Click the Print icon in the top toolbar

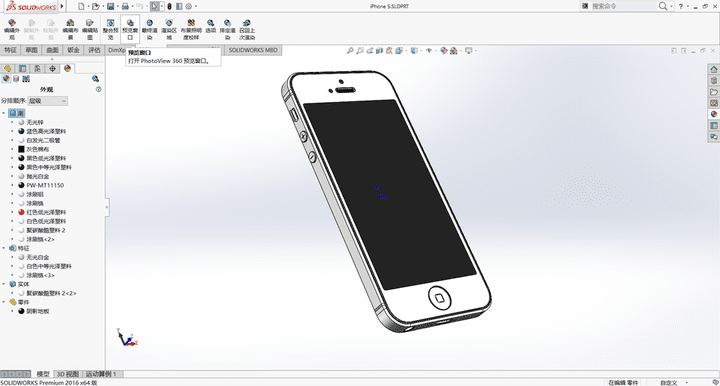click(x=125, y=6)
